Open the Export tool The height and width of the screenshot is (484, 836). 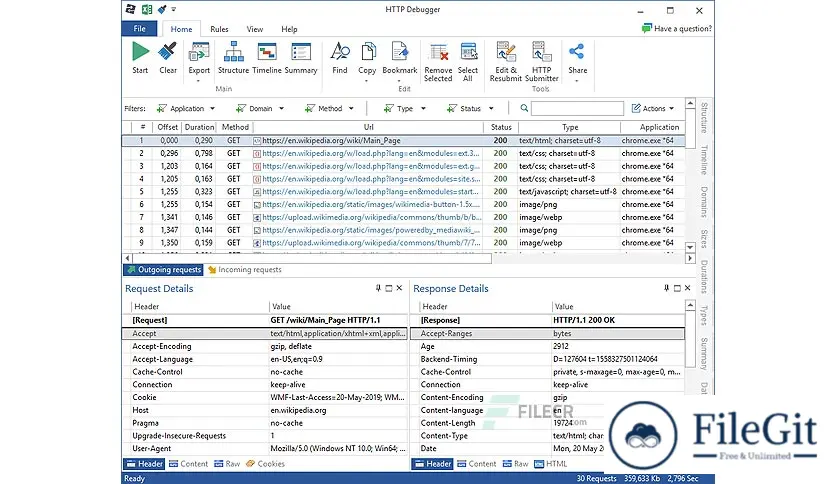point(199,53)
